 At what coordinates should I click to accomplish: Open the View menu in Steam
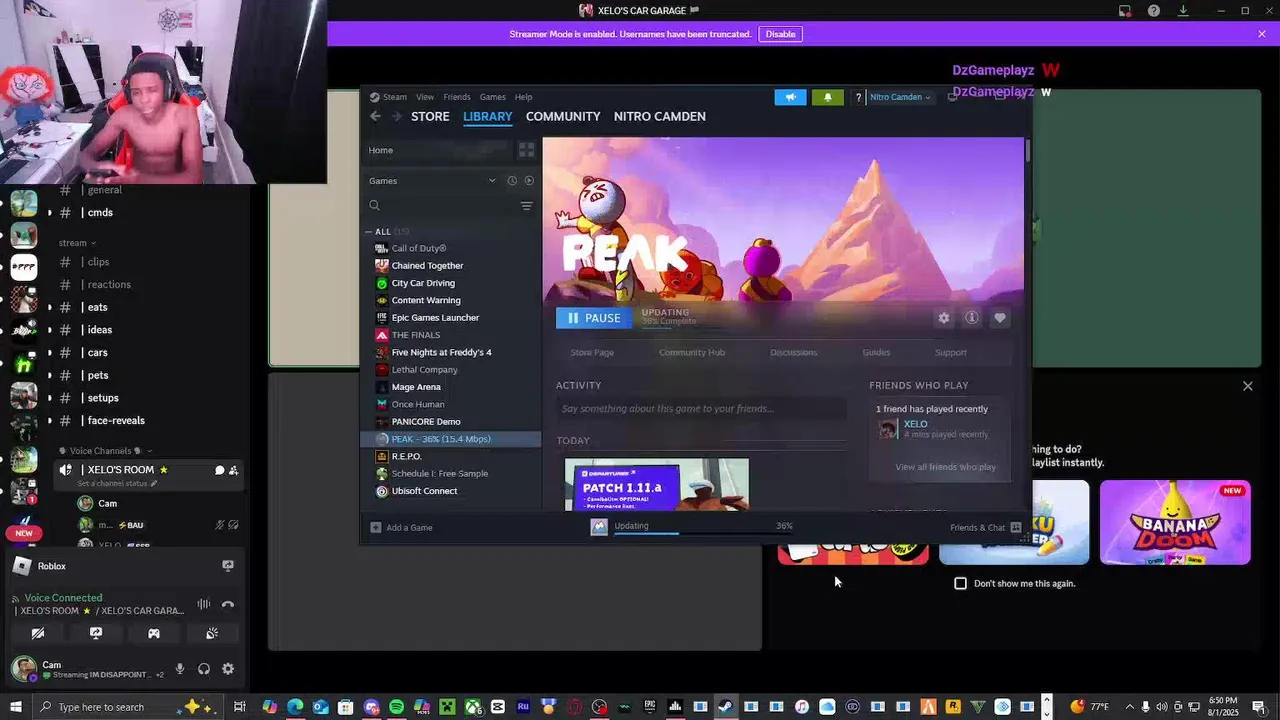425,97
